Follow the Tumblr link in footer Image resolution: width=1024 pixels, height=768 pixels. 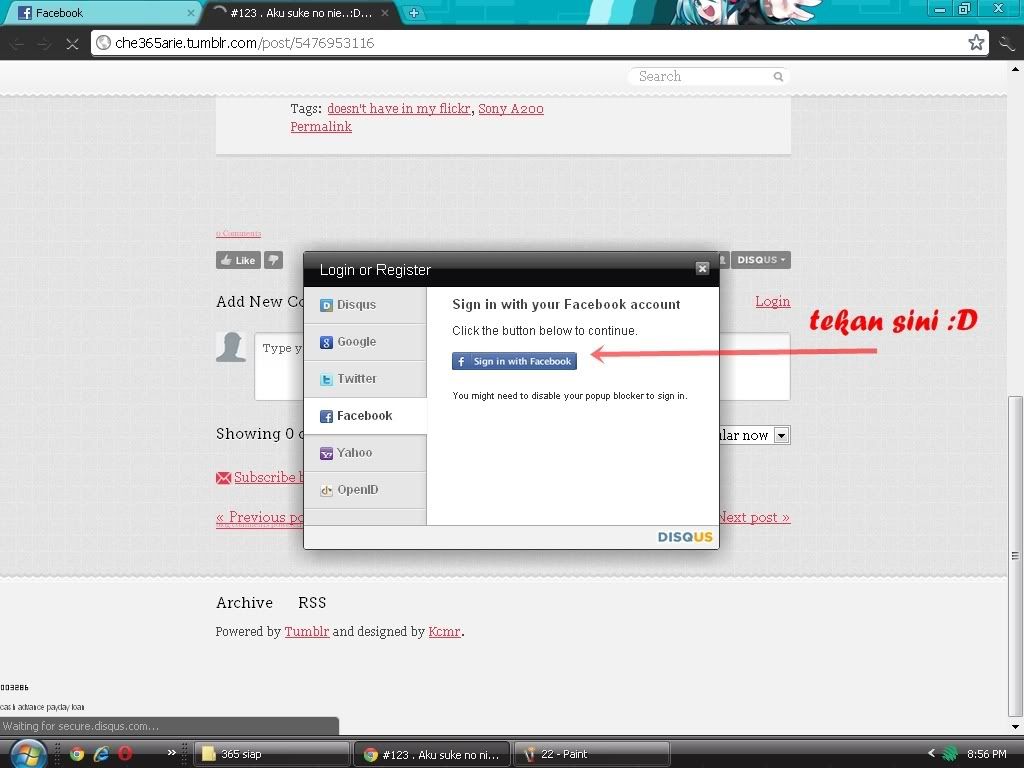[x=307, y=632]
